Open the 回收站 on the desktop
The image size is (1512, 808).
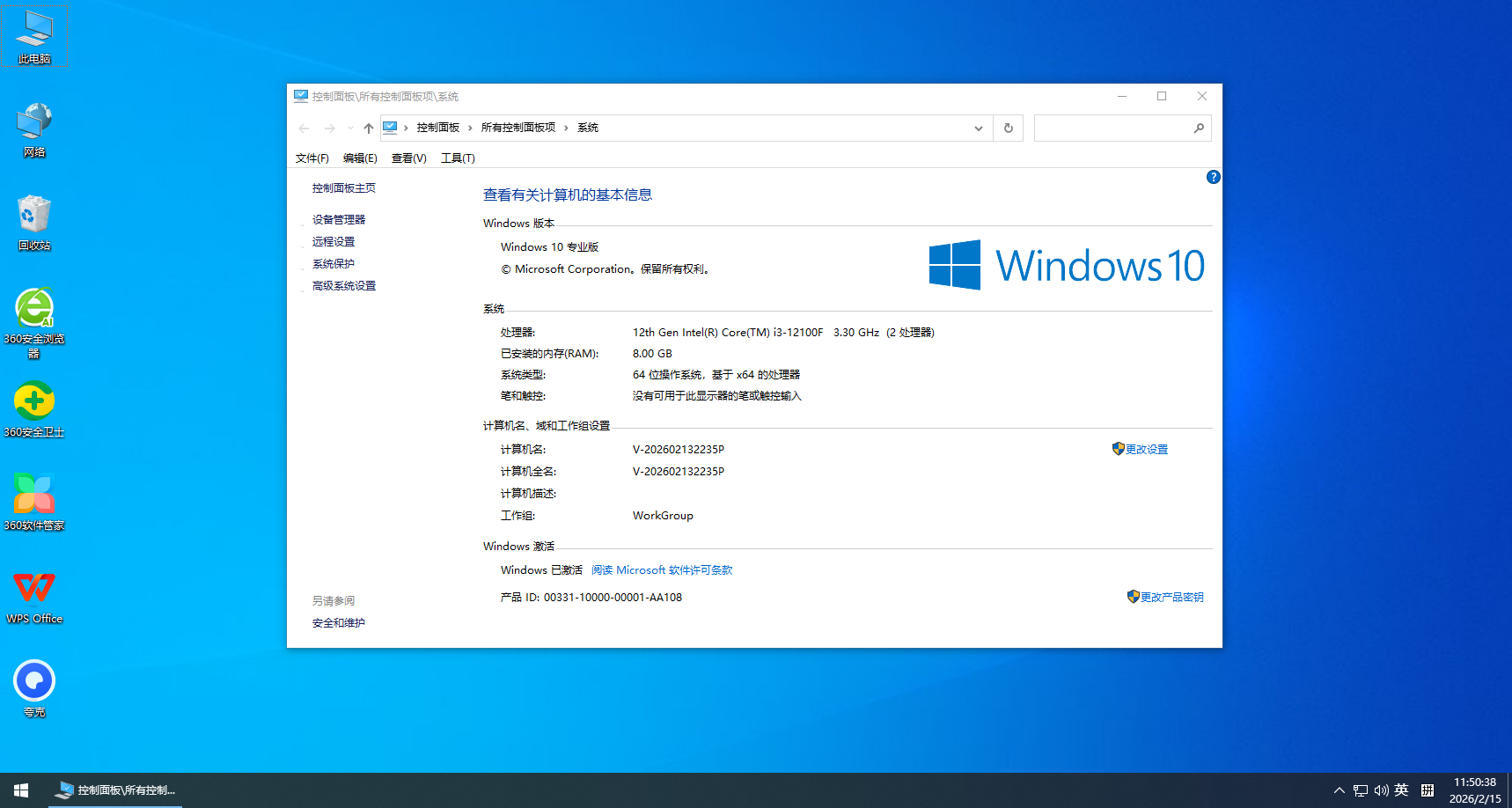pyautogui.click(x=33, y=218)
